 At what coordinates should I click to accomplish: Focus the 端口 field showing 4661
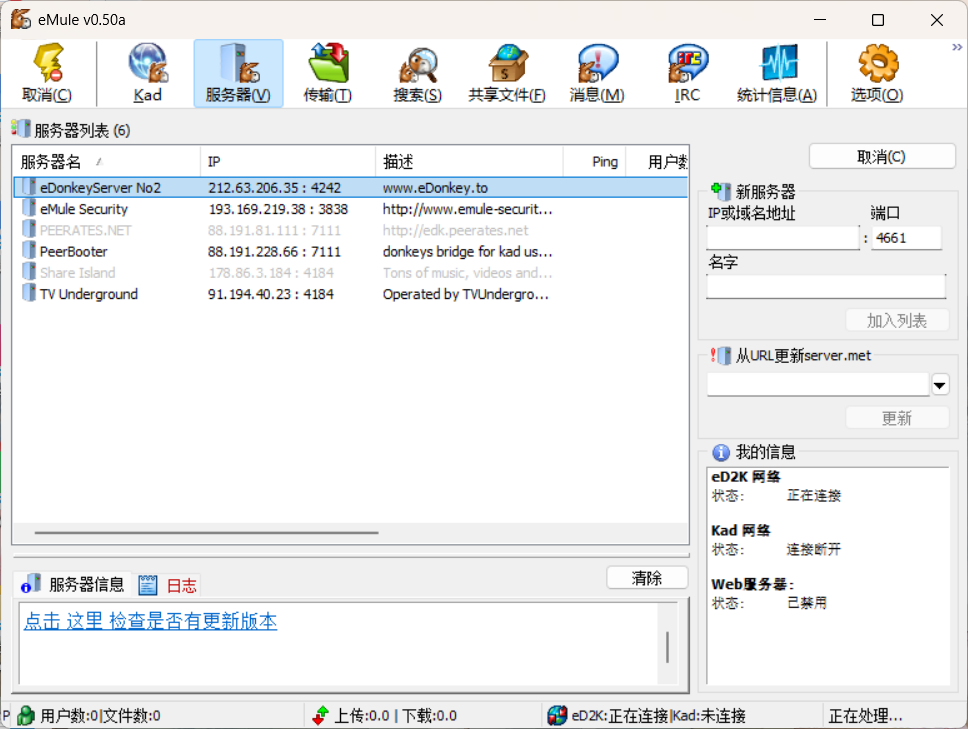click(x=907, y=238)
